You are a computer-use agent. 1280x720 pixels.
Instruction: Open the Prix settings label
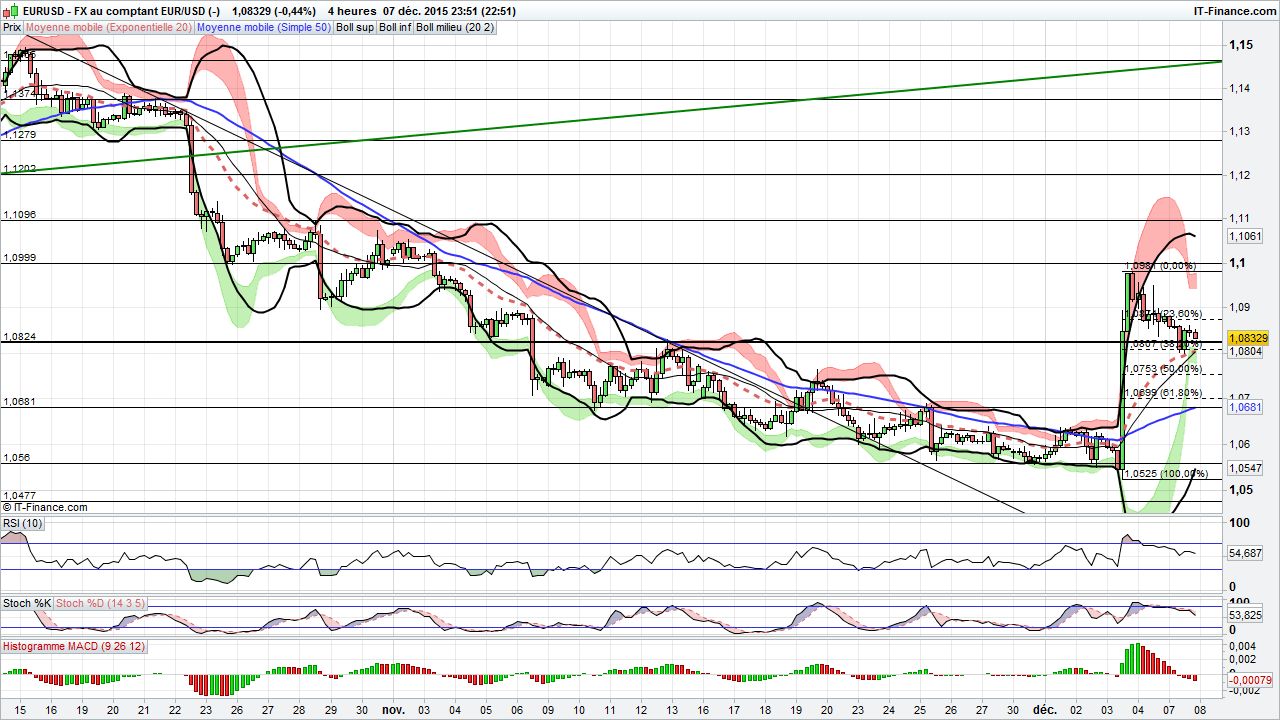(x=12, y=27)
